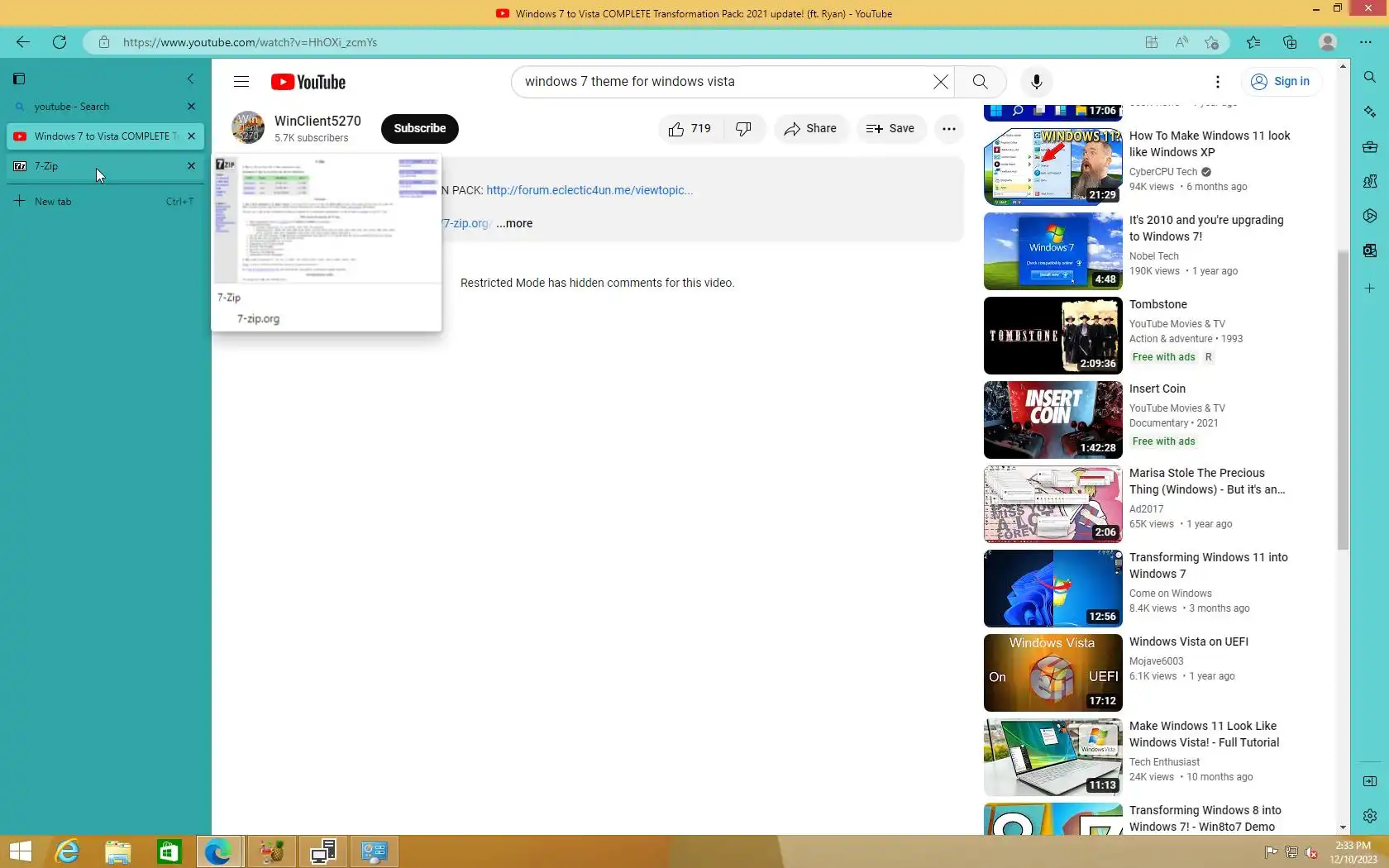Open YouTube settings three-dot menu
This screenshot has height=868, width=1389.
pyautogui.click(x=1218, y=82)
